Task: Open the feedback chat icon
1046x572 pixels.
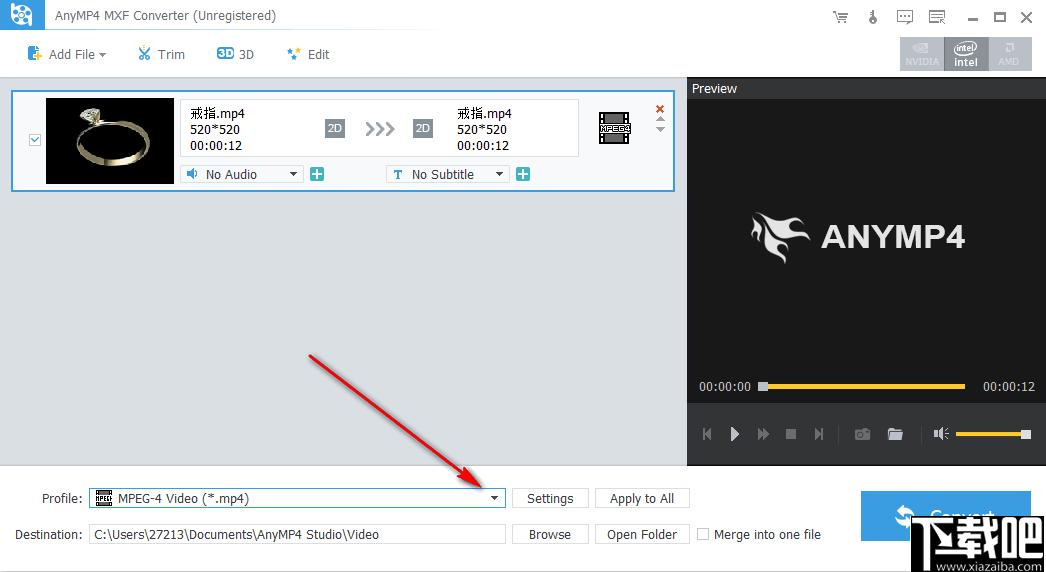Action: pos(905,17)
